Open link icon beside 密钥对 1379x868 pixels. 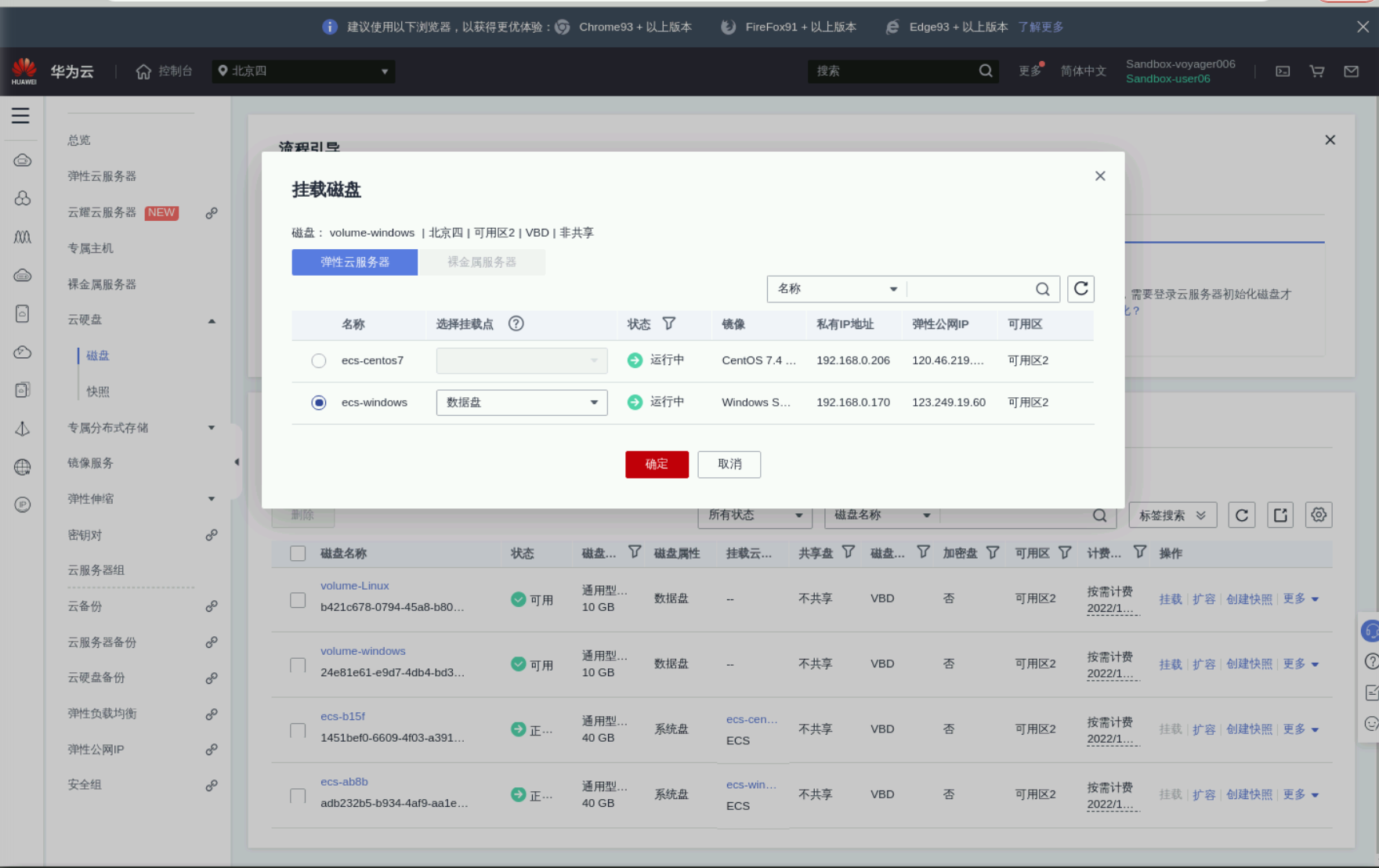(x=212, y=535)
